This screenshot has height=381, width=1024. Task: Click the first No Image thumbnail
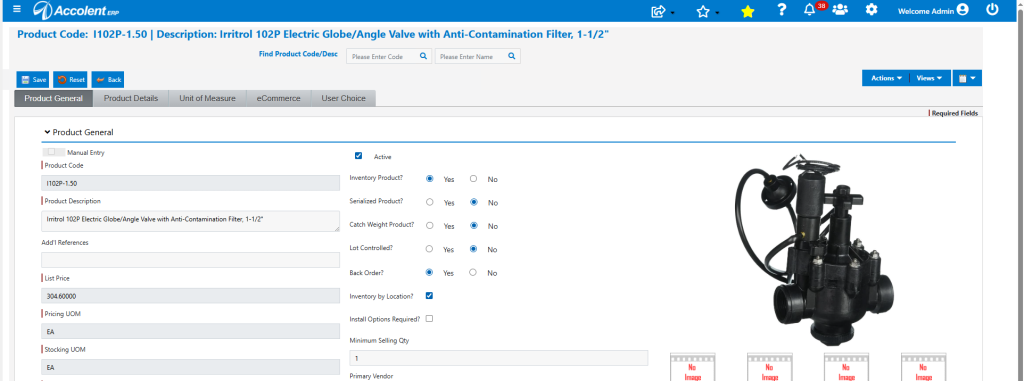[693, 367]
